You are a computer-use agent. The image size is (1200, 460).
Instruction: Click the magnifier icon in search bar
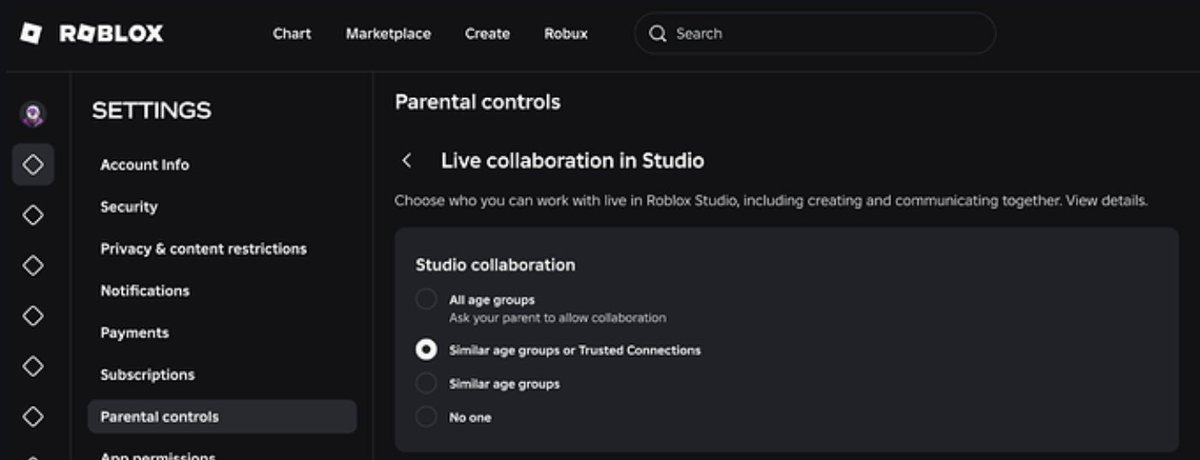(657, 34)
